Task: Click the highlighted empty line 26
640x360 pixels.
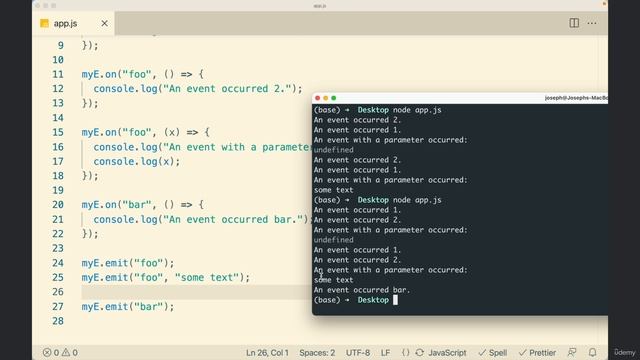Action: click(196, 292)
